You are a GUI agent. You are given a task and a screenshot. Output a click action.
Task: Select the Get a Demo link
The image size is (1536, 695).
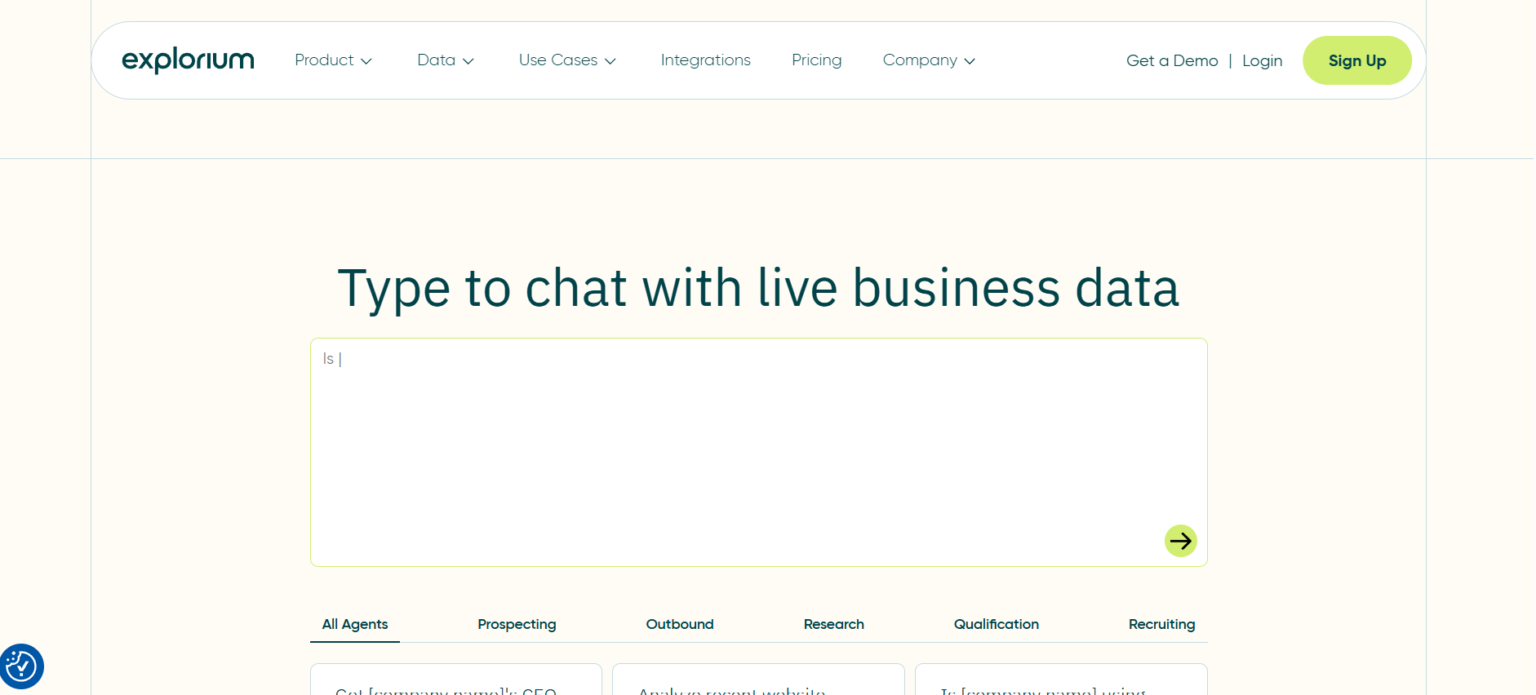click(x=1171, y=60)
